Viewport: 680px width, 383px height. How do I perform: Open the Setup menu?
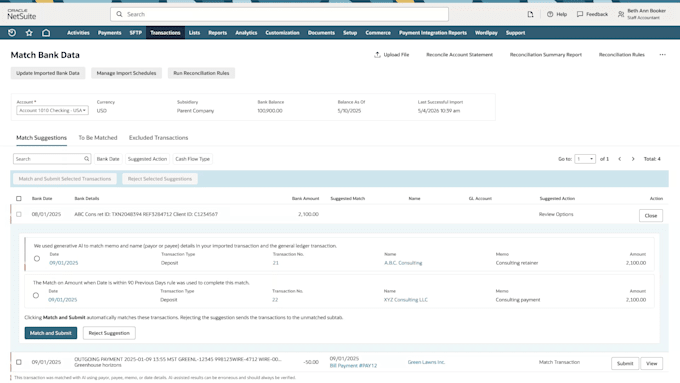tap(350, 33)
